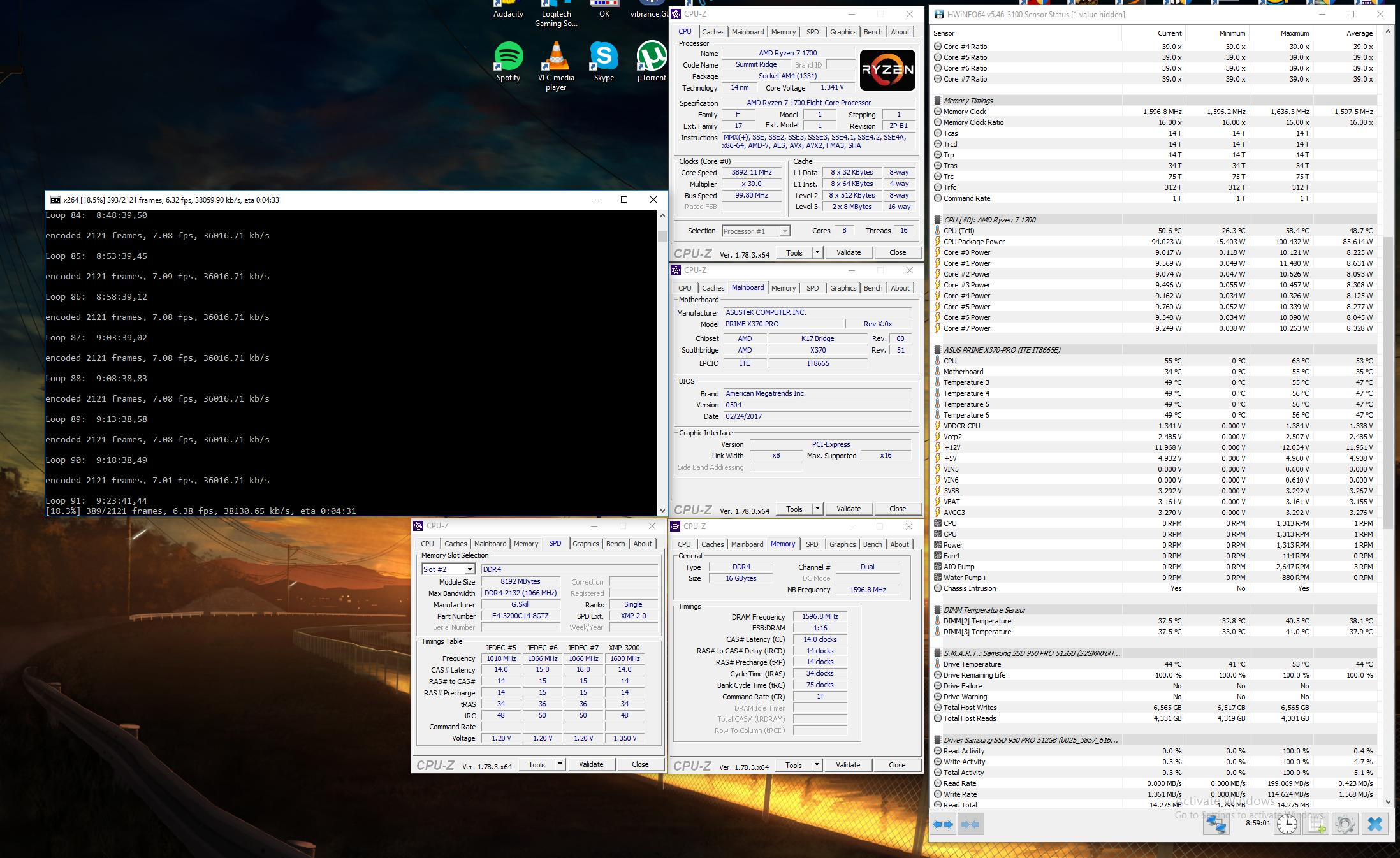Launch VLC media player desktop shortcut
The image size is (1400, 858).
pos(556,66)
